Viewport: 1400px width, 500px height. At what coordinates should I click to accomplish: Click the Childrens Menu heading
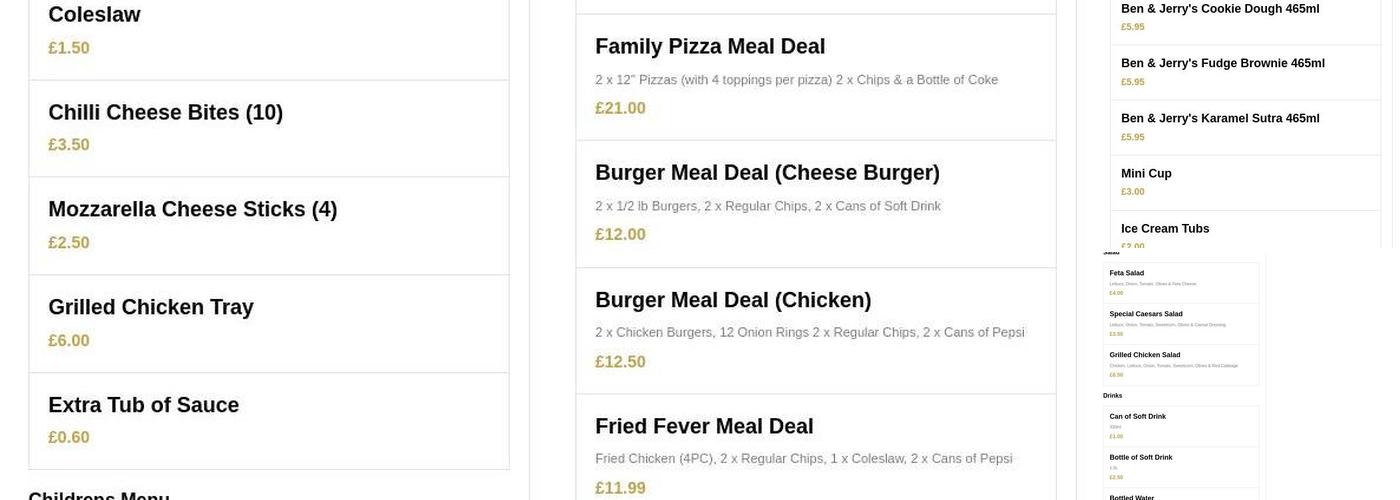(99, 495)
